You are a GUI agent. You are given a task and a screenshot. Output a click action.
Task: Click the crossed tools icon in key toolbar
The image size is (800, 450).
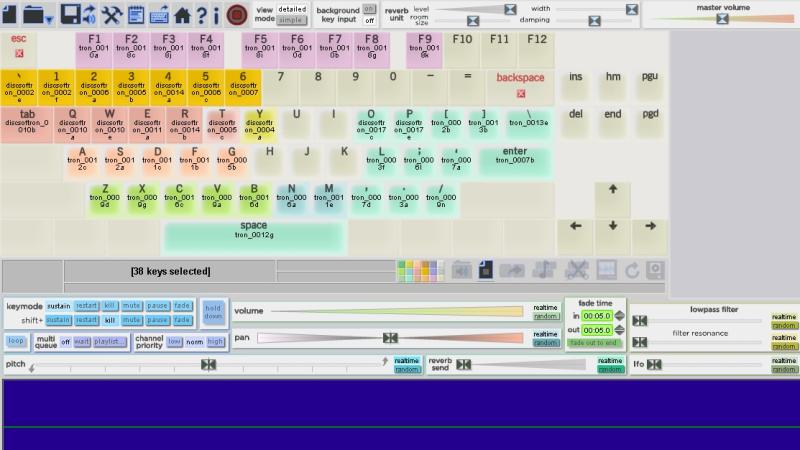(x=577, y=270)
